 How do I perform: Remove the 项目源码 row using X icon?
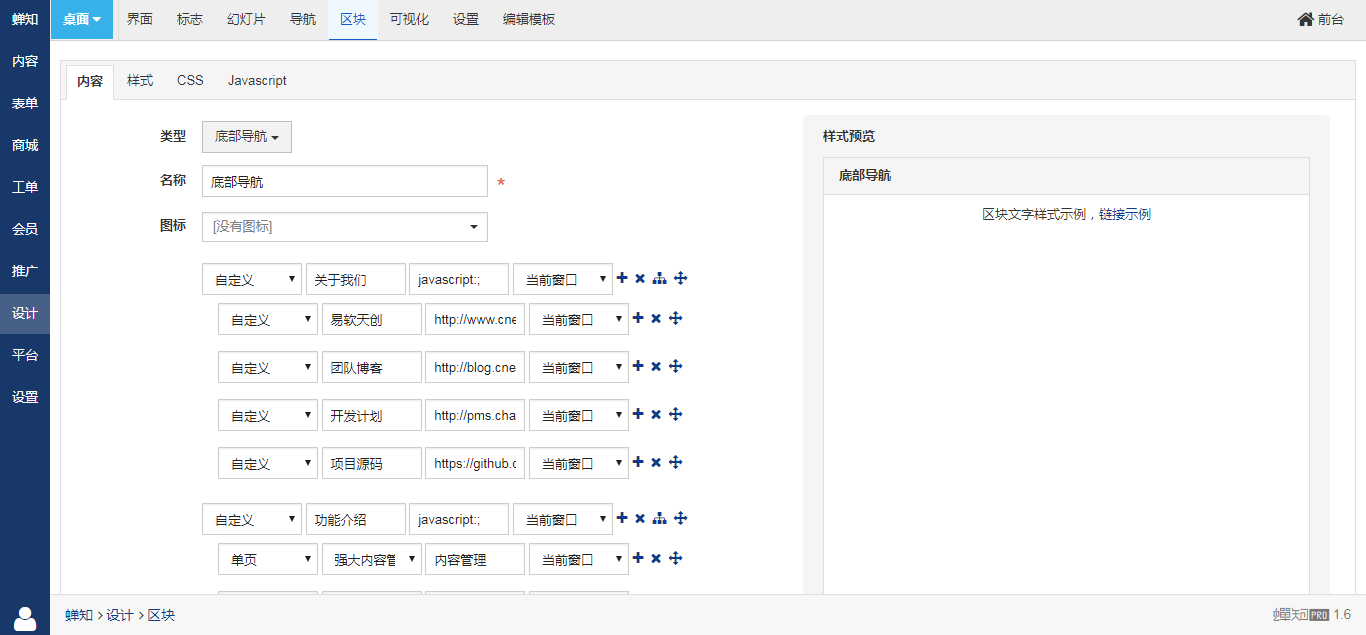656,462
